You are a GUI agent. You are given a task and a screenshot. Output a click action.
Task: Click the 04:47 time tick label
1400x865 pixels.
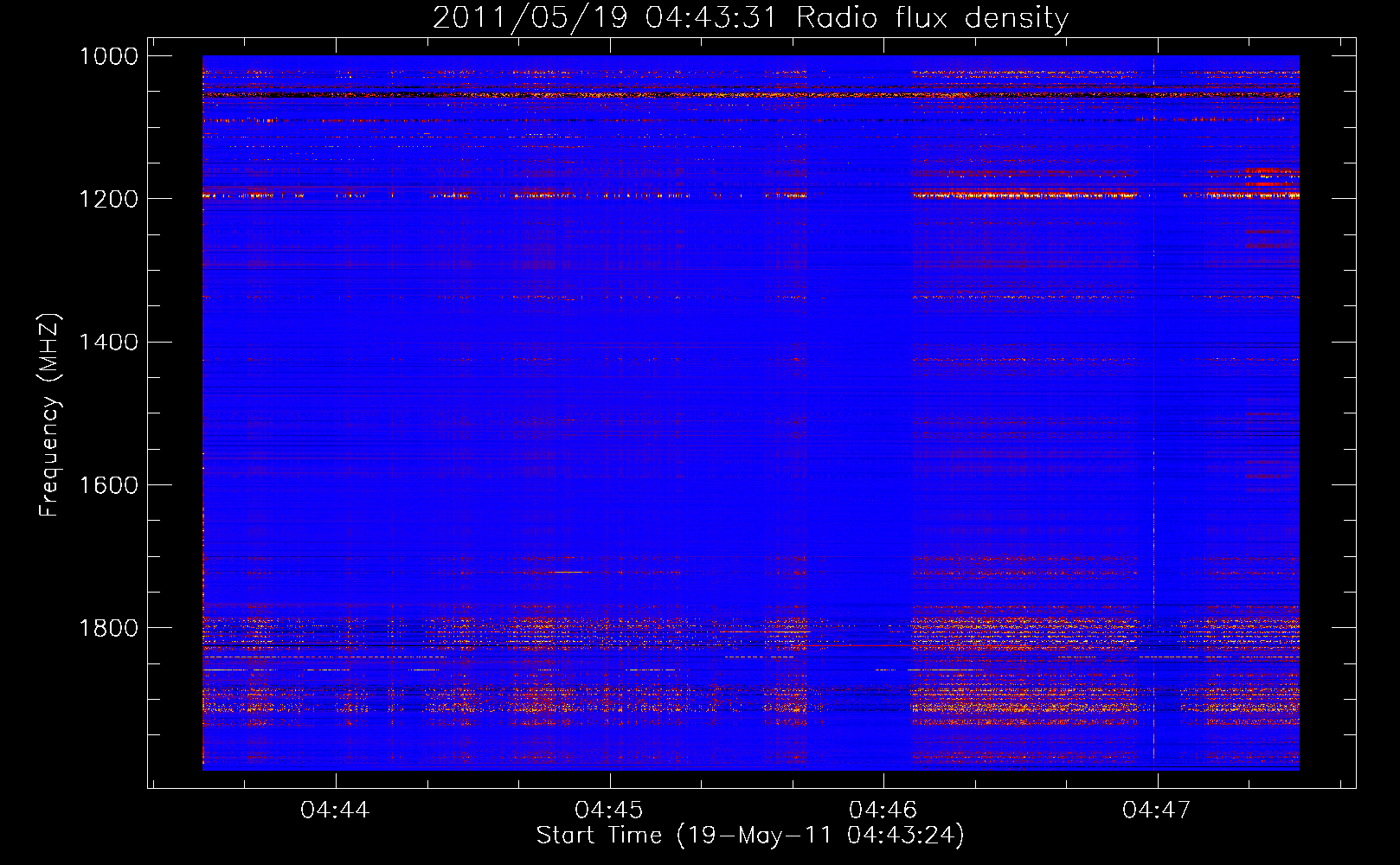(1157, 811)
